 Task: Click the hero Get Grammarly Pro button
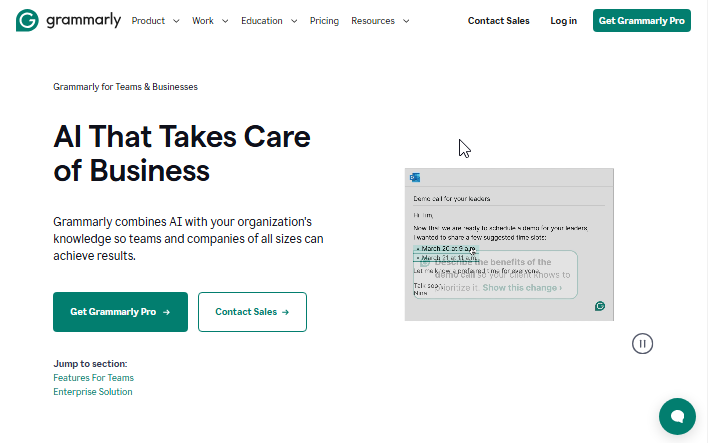120,312
